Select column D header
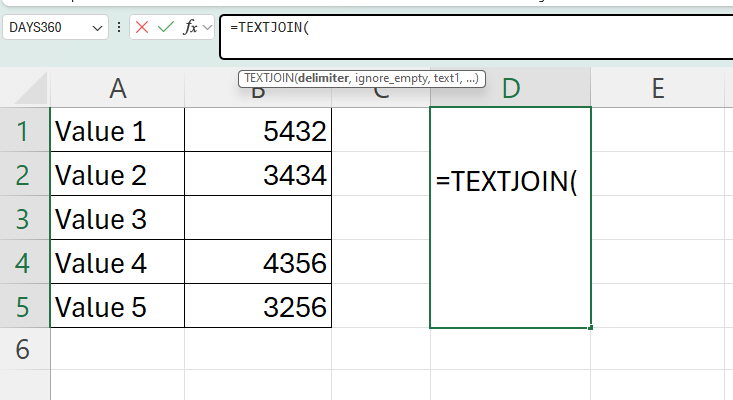 [x=511, y=88]
